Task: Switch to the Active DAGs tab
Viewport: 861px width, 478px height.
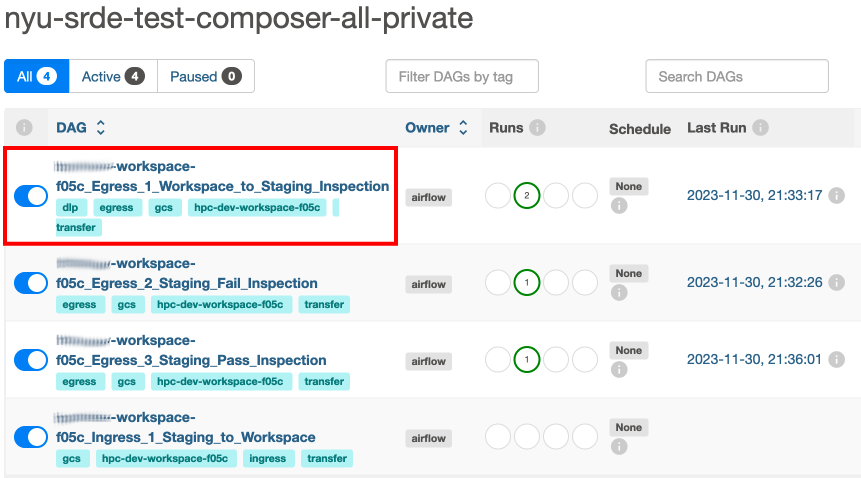Action: (x=113, y=76)
